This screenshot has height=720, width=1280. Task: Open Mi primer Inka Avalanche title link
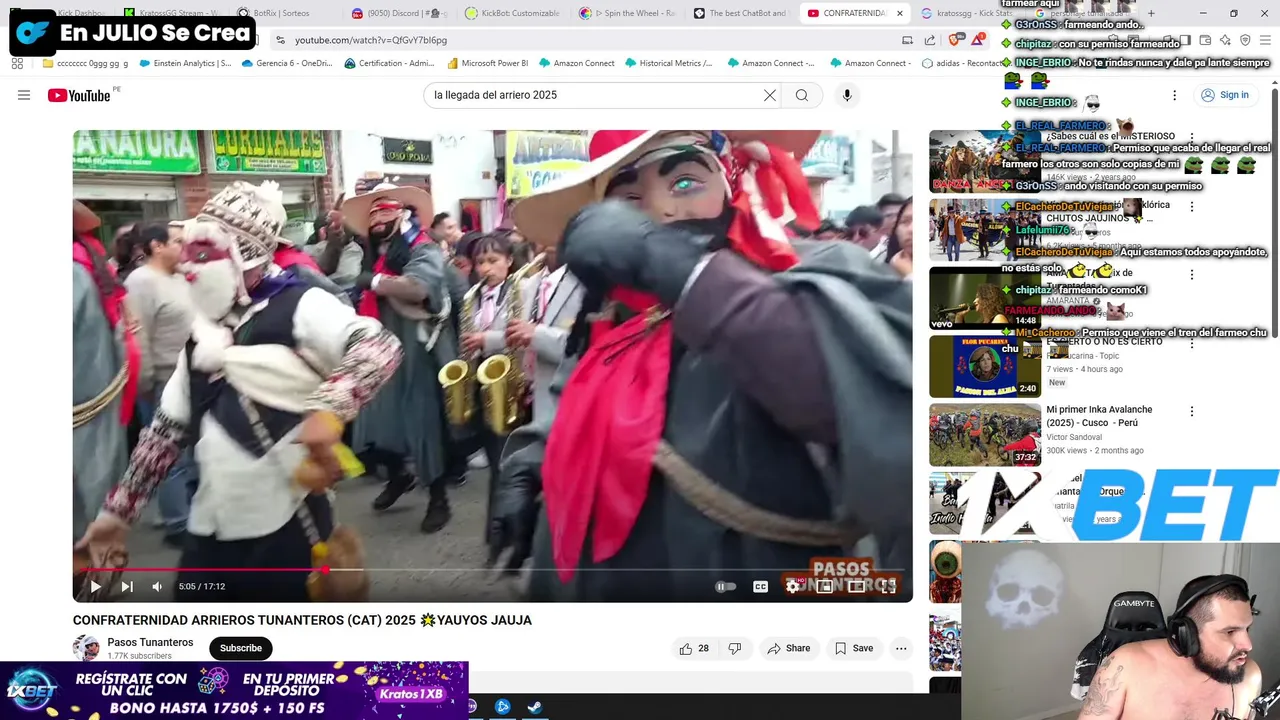click(1099, 416)
